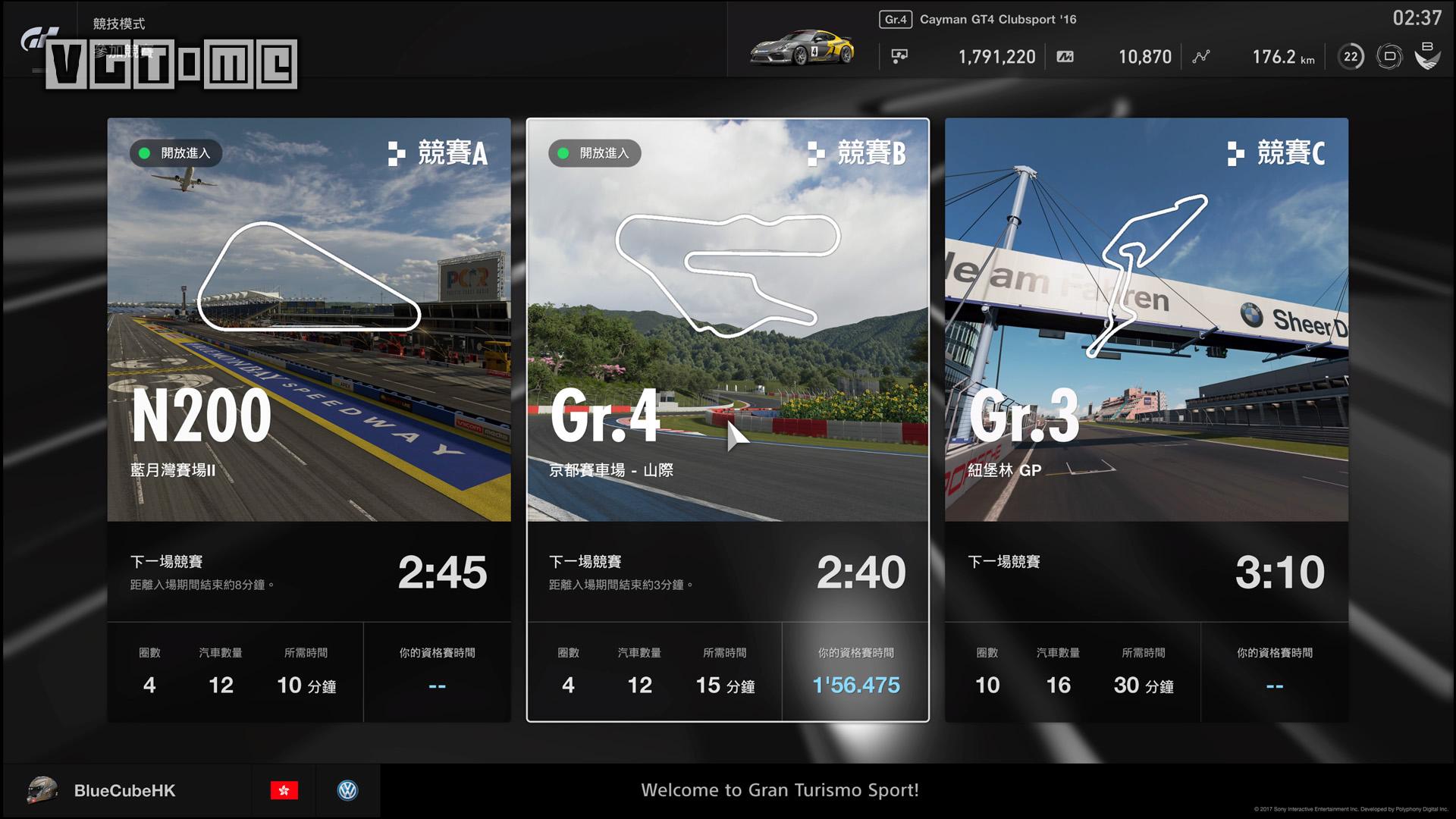
Task: Click the helmet avatar next to BlueCubeHK
Action: pyautogui.click(x=43, y=790)
